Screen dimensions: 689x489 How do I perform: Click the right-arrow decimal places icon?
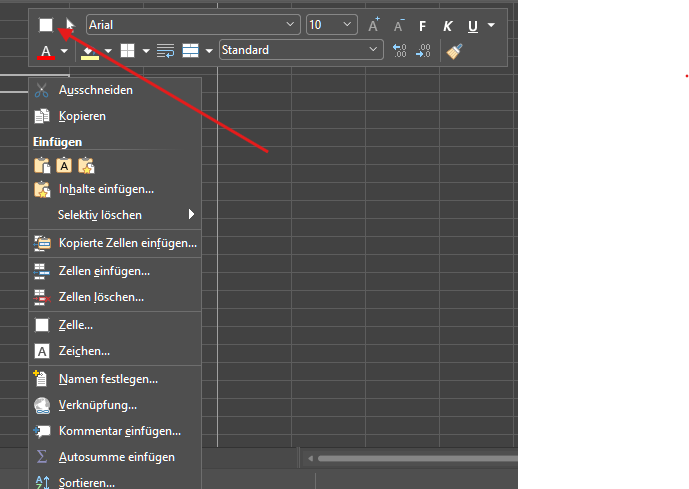tap(424, 51)
